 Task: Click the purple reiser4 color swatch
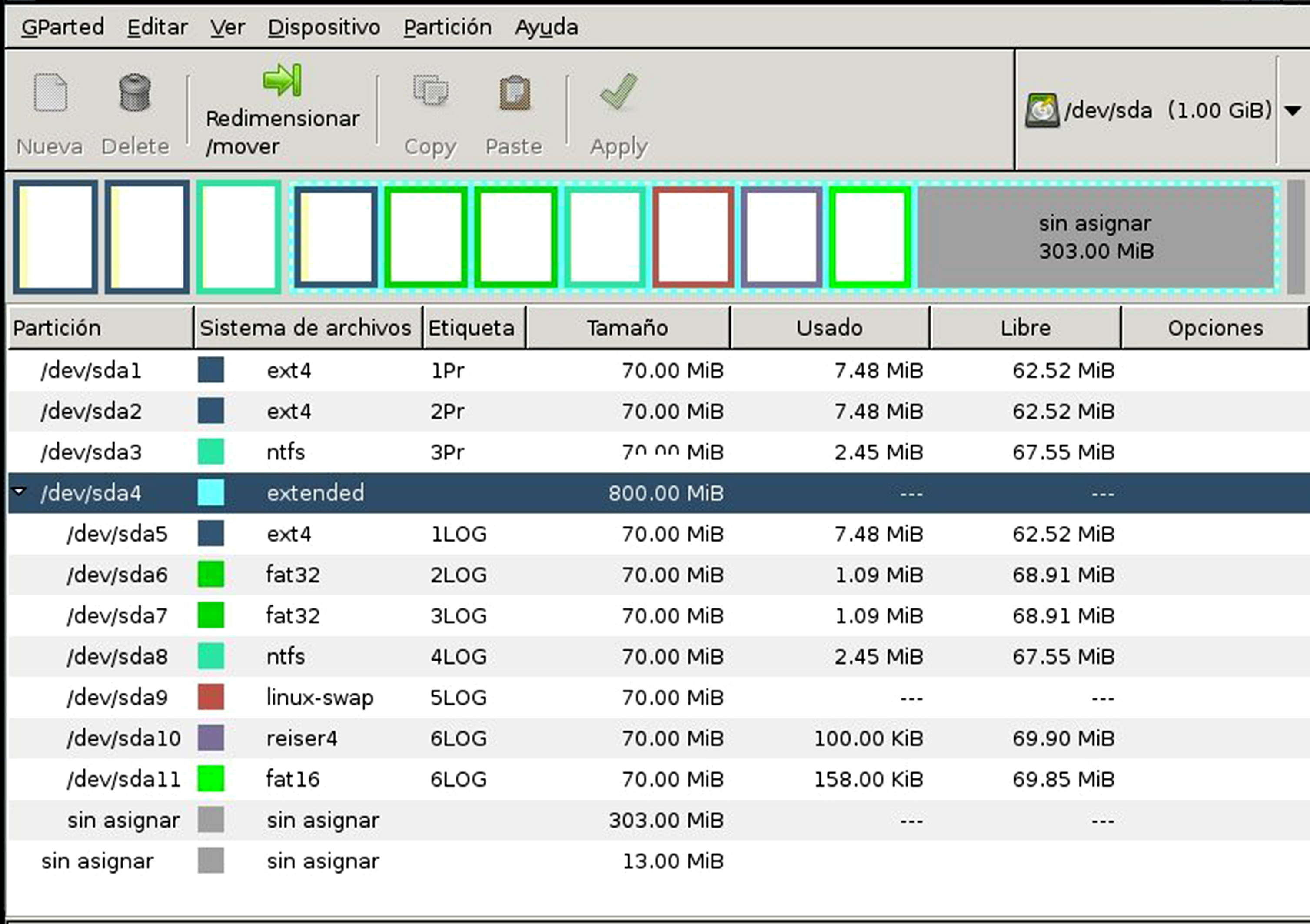click(x=210, y=738)
